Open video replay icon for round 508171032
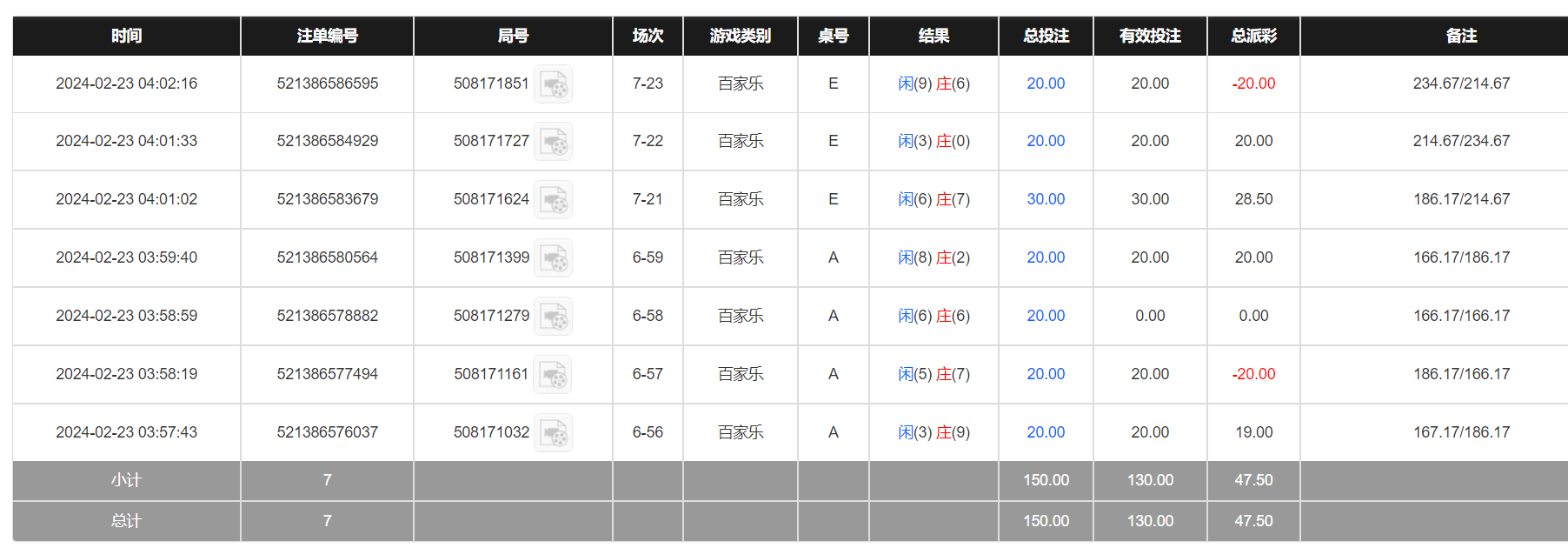The image size is (1568, 548). [x=553, y=433]
